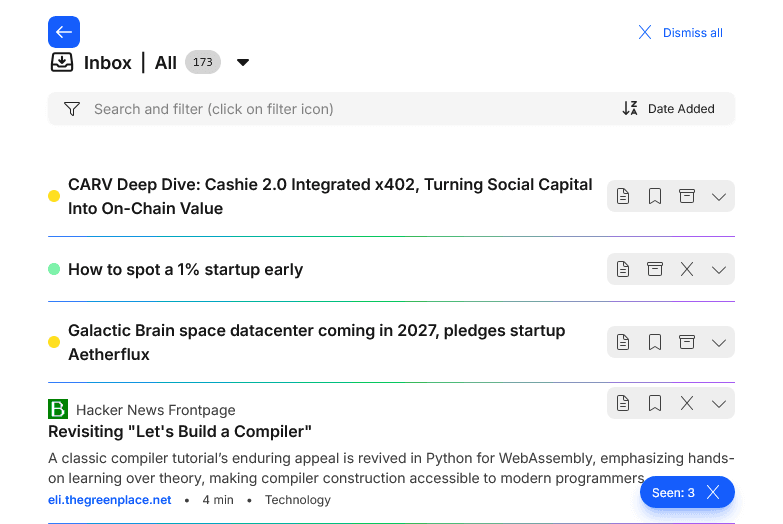Click the blue back arrow button
Screen dimensions: 783x524
[x=64, y=32]
